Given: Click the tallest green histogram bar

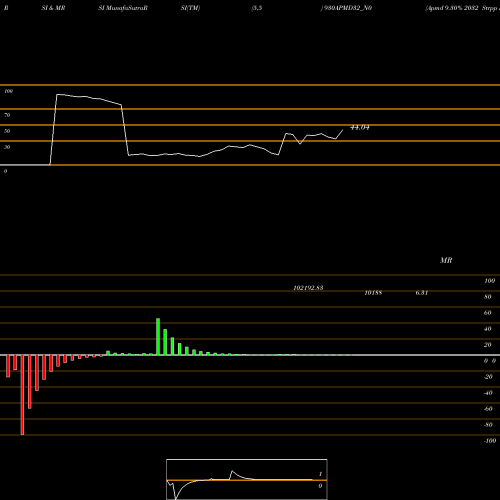Looking at the screenshot, I should tap(158, 337).
